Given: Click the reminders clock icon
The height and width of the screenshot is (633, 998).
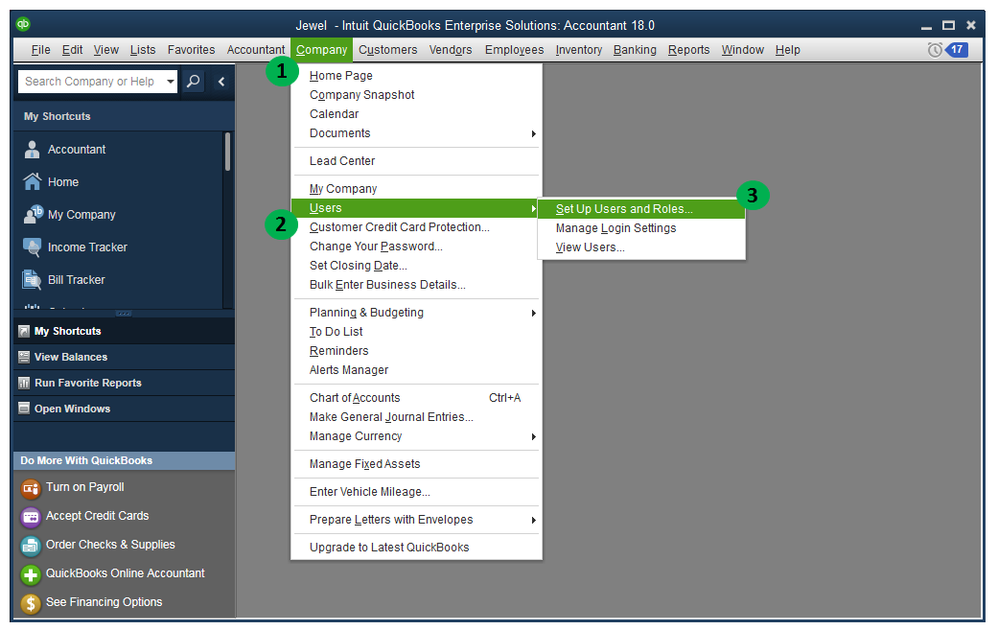Looking at the screenshot, I should click(x=934, y=50).
